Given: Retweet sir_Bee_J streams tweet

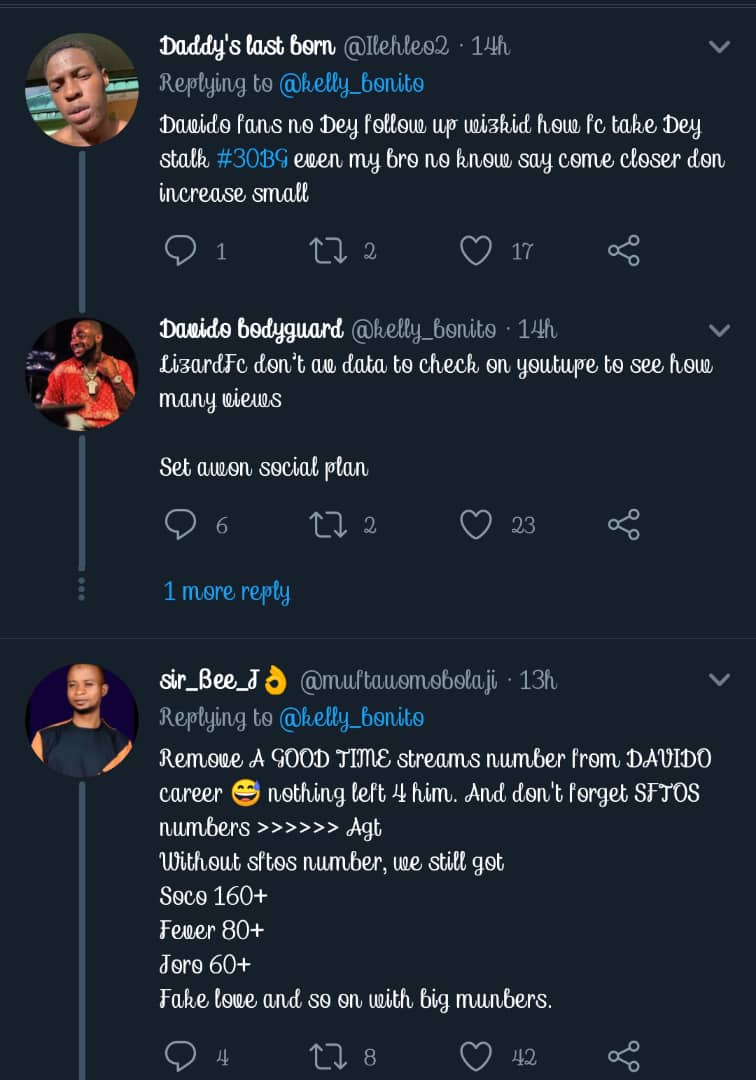Looking at the screenshot, I should [329, 1055].
